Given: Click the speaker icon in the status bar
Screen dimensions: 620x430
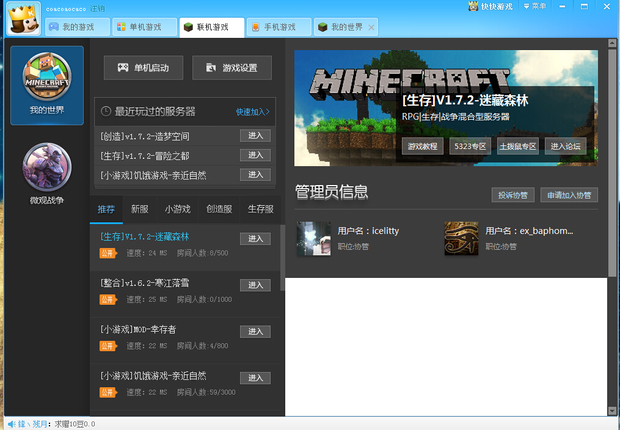Looking at the screenshot, I should pos(11,424).
